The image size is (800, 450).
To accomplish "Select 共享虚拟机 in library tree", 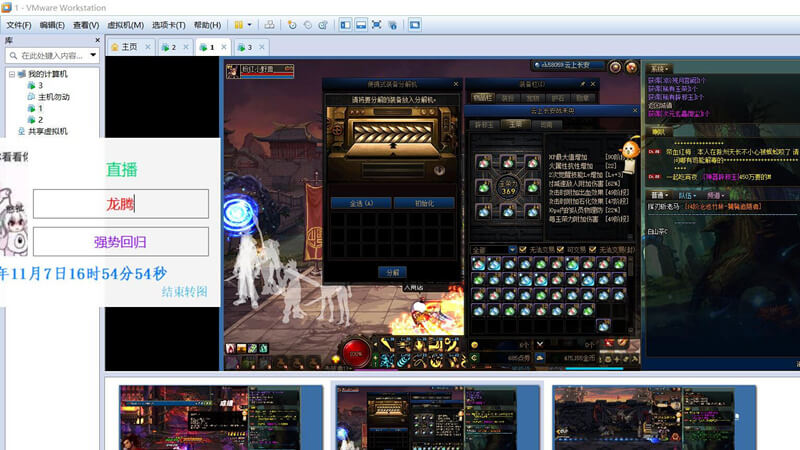I will pos(43,131).
